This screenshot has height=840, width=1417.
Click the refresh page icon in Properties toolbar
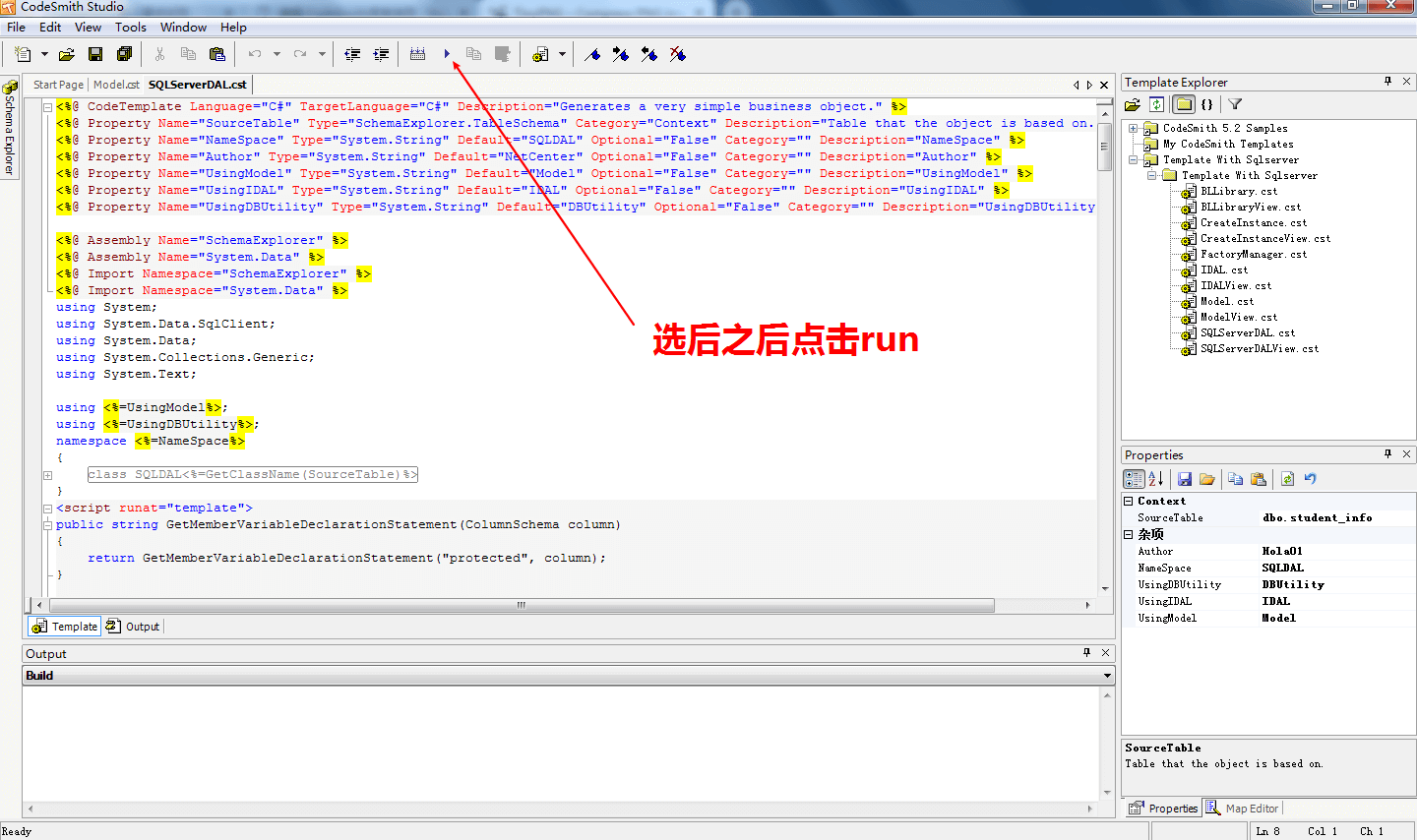pos(1287,479)
